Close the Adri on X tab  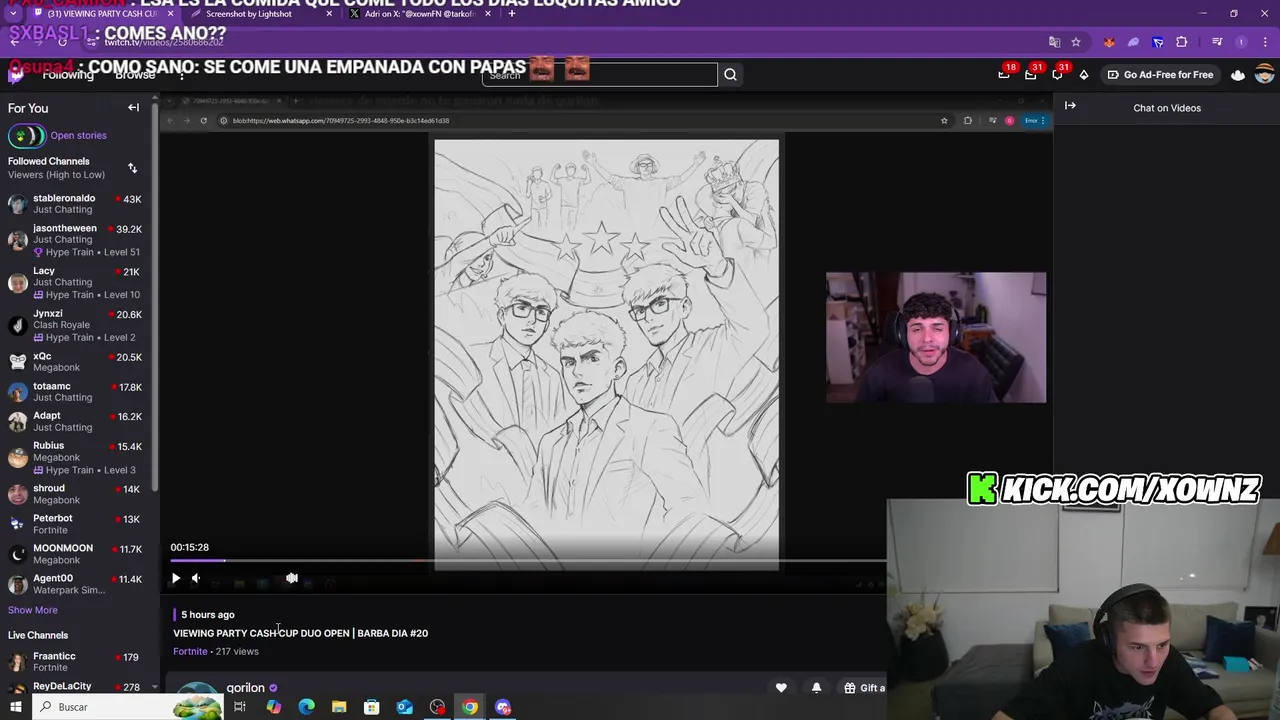coord(488,14)
